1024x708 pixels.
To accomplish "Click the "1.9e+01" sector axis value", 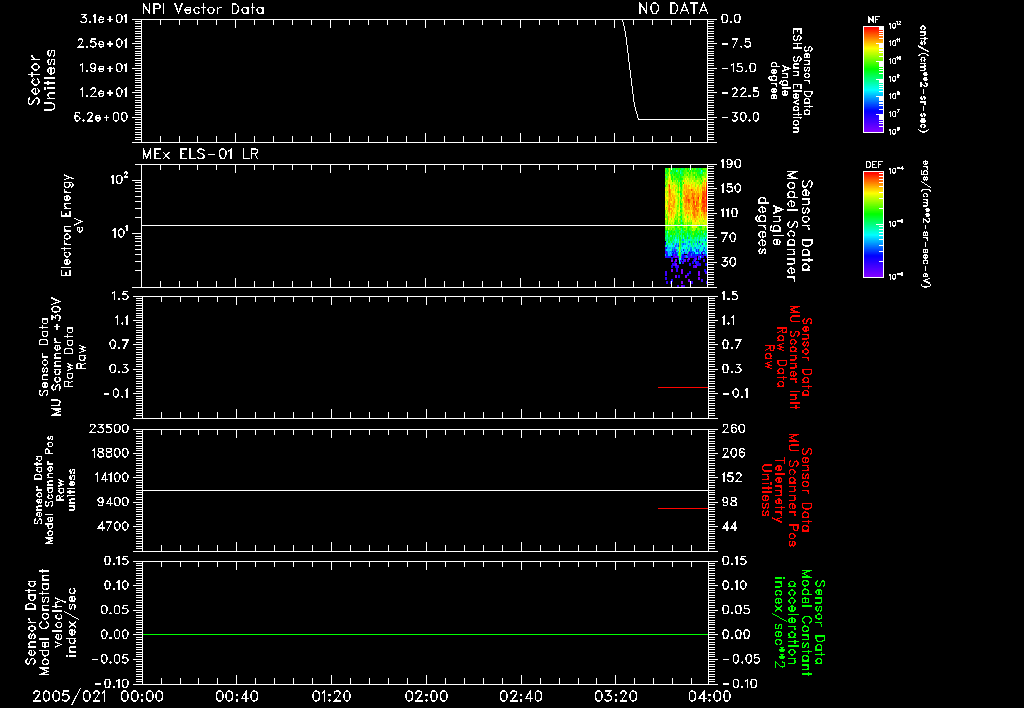I will (104, 68).
